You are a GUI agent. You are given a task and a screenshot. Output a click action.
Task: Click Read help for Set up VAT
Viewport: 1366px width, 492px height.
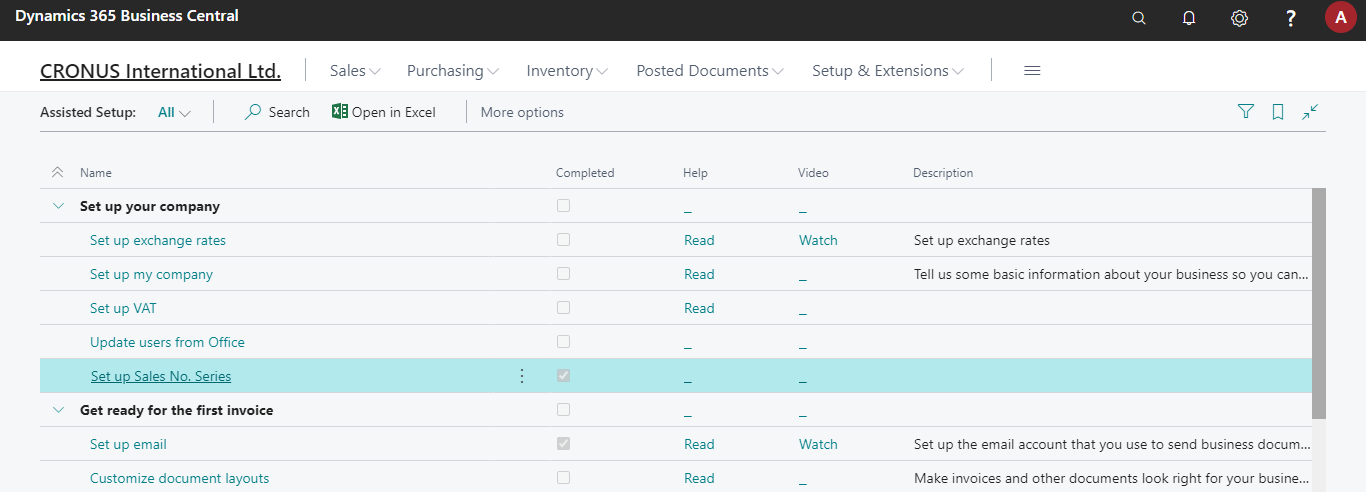point(699,308)
